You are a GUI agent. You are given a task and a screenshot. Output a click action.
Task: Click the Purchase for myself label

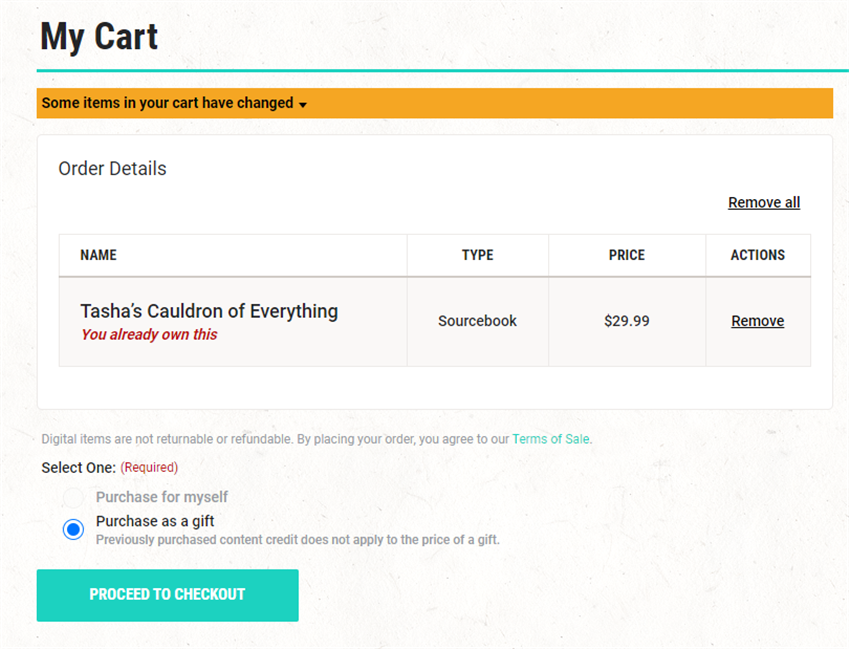(x=162, y=497)
